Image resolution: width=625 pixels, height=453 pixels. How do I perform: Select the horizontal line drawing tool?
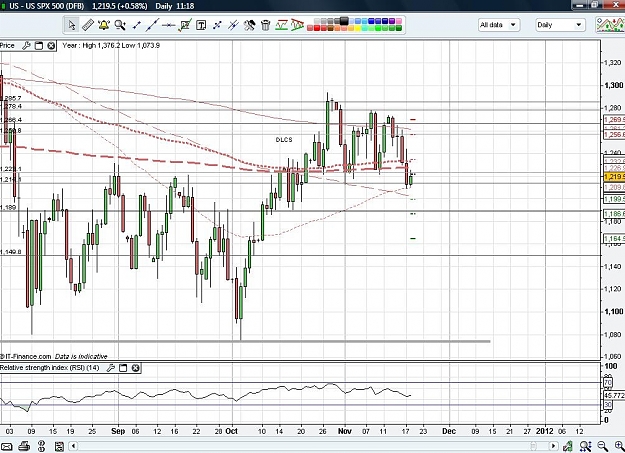point(169,25)
